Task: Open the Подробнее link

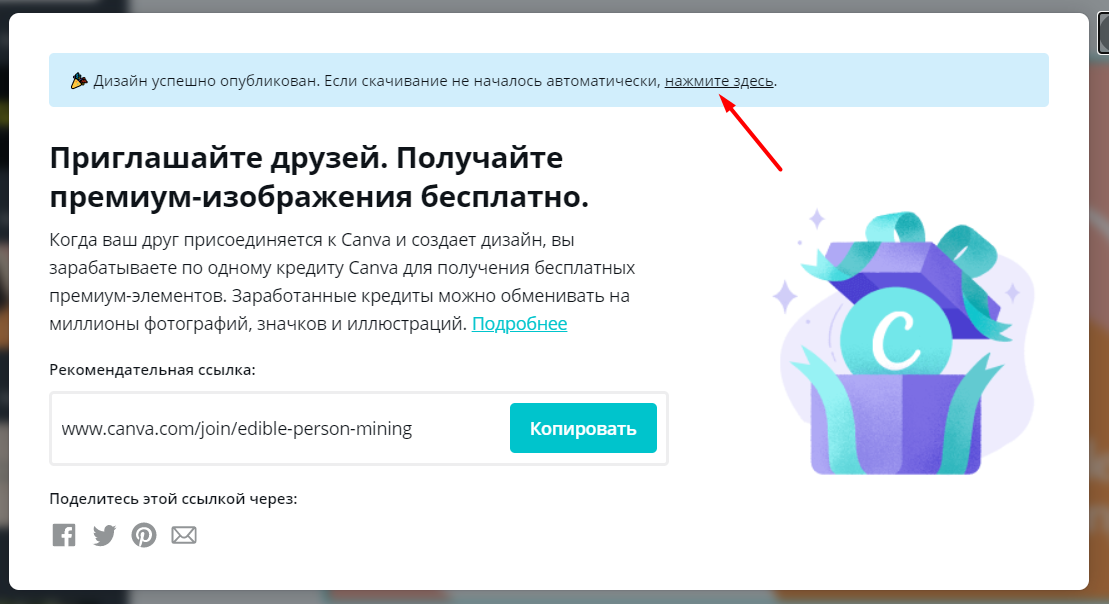Action: pyautogui.click(x=519, y=323)
